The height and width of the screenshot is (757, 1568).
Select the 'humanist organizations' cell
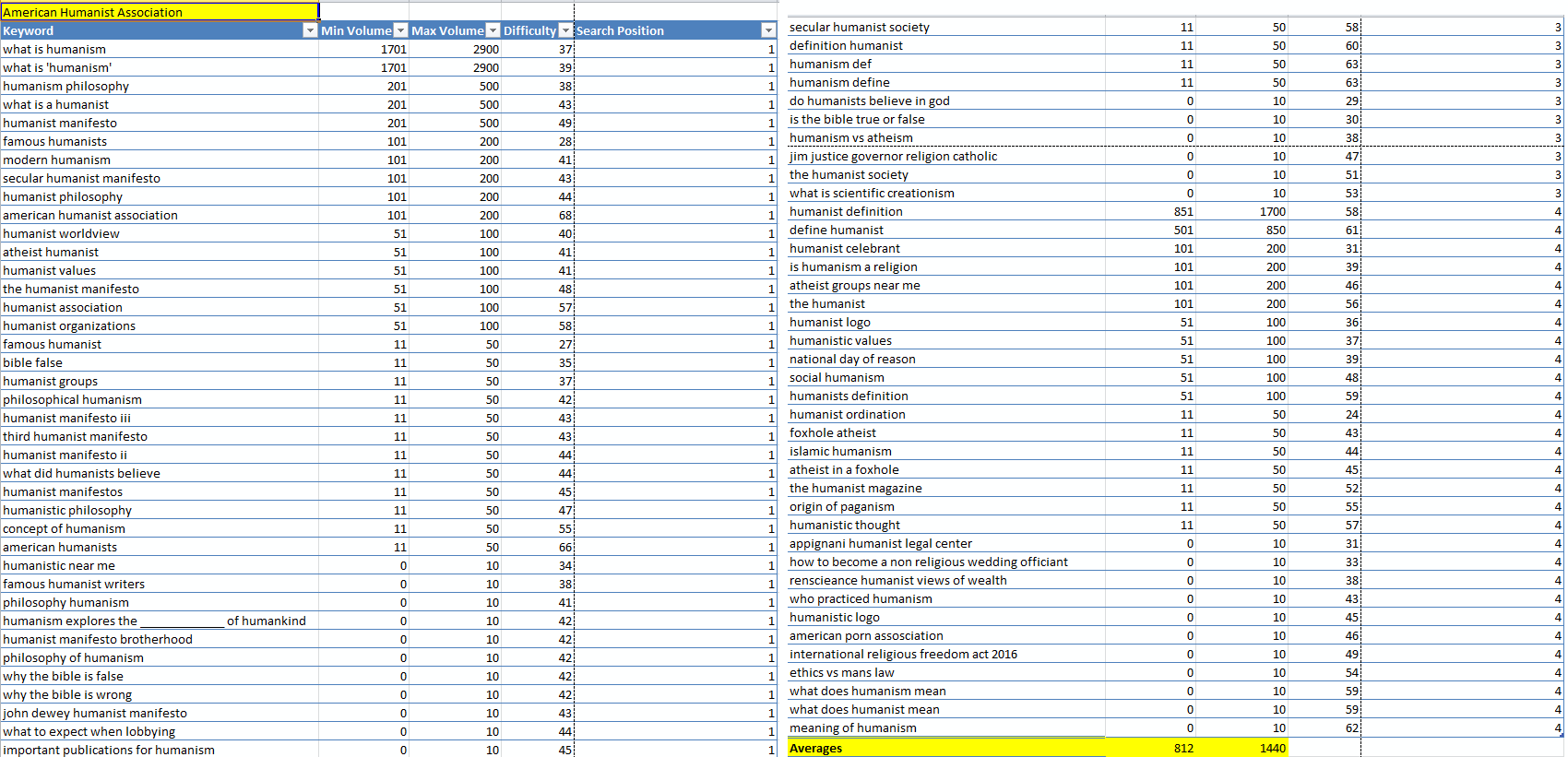coord(160,325)
